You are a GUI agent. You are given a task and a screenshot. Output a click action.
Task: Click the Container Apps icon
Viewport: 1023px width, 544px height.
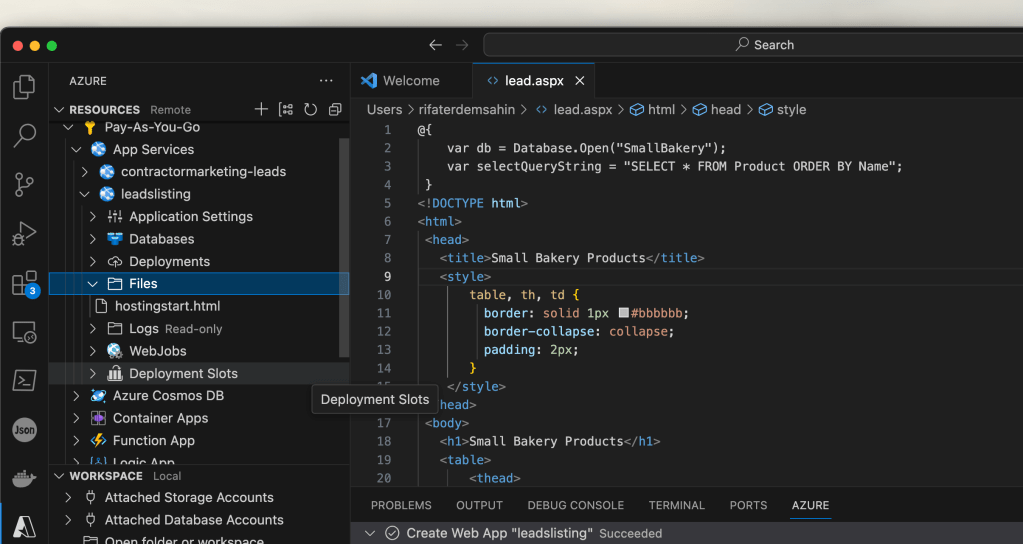[x=99, y=418]
